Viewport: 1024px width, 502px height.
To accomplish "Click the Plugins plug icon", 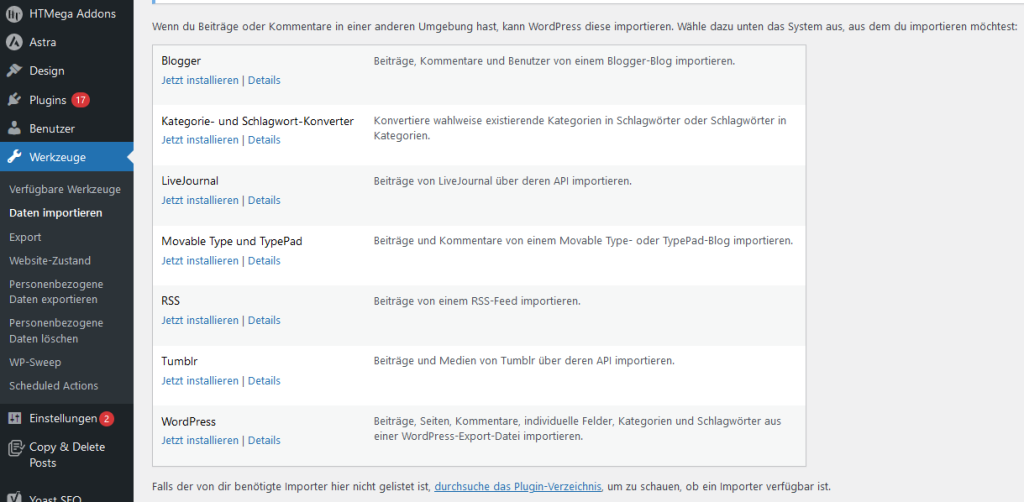I will pyautogui.click(x=14, y=100).
